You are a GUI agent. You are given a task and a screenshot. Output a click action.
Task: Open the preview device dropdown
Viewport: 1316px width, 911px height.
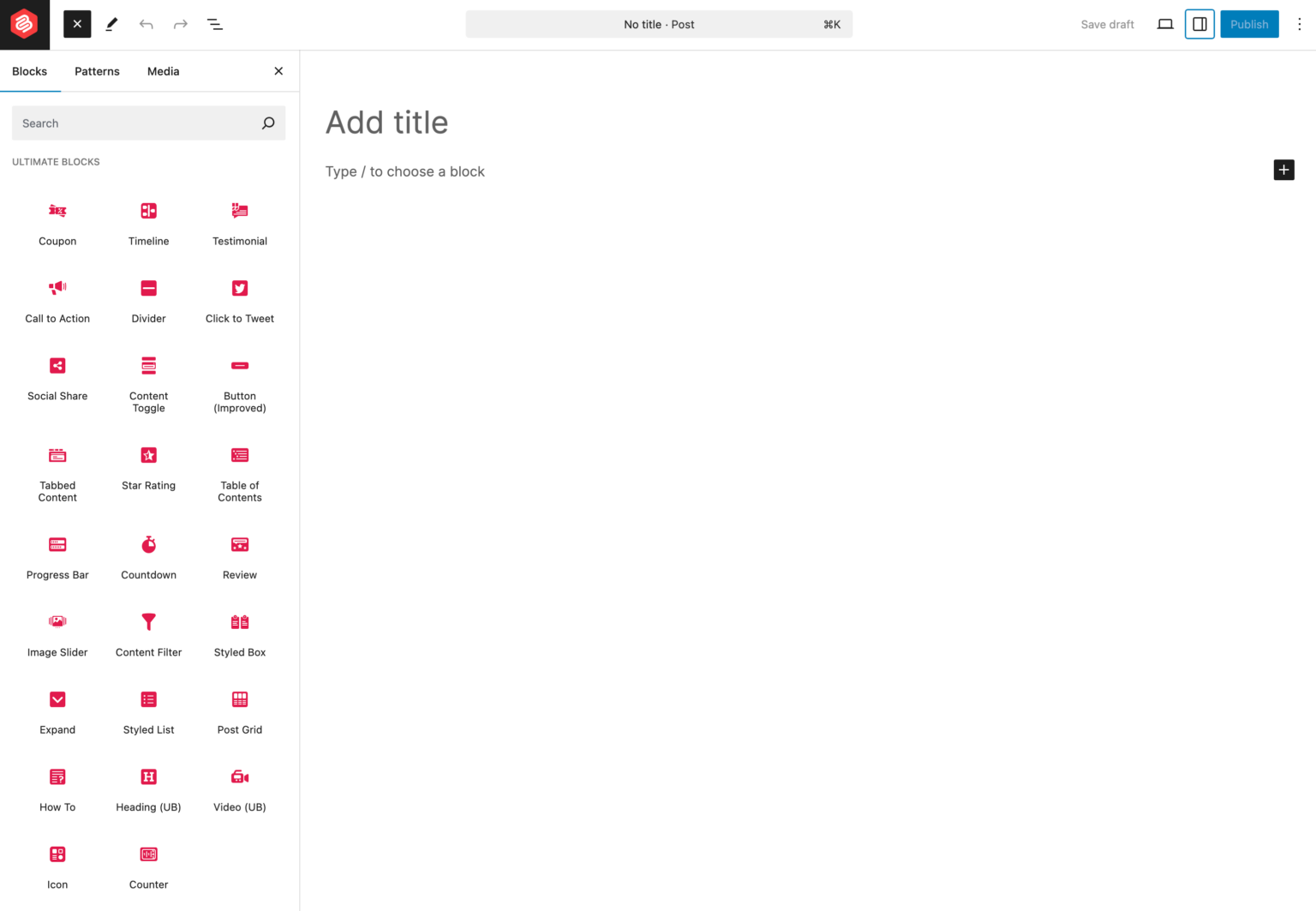(x=1165, y=24)
